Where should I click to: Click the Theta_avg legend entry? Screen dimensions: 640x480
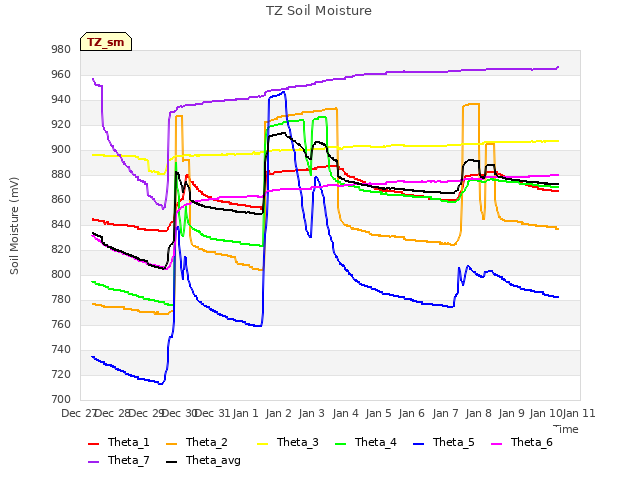(203, 460)
